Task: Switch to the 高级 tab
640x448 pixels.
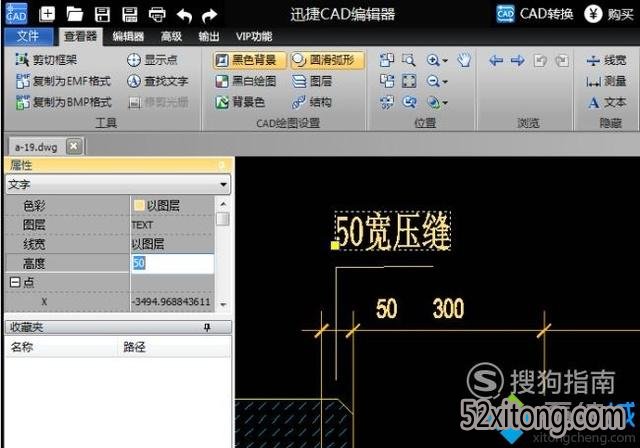Action: (x=171, y=37)
